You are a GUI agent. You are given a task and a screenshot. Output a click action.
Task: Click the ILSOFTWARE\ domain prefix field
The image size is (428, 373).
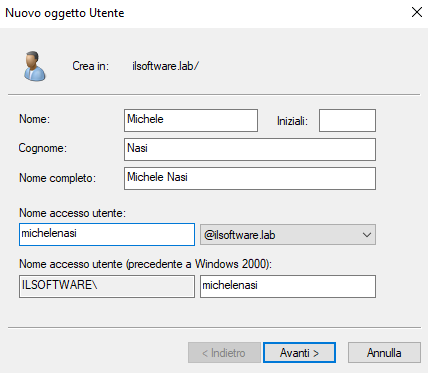tap(107, 286)
